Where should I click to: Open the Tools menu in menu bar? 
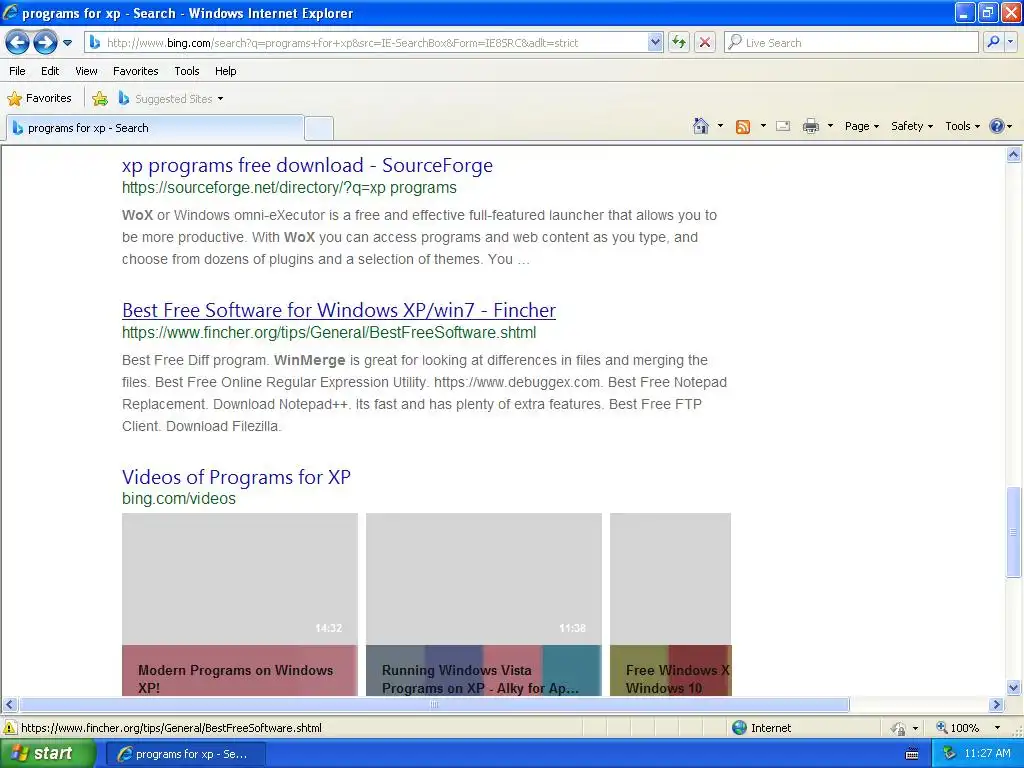coord(187,71)
